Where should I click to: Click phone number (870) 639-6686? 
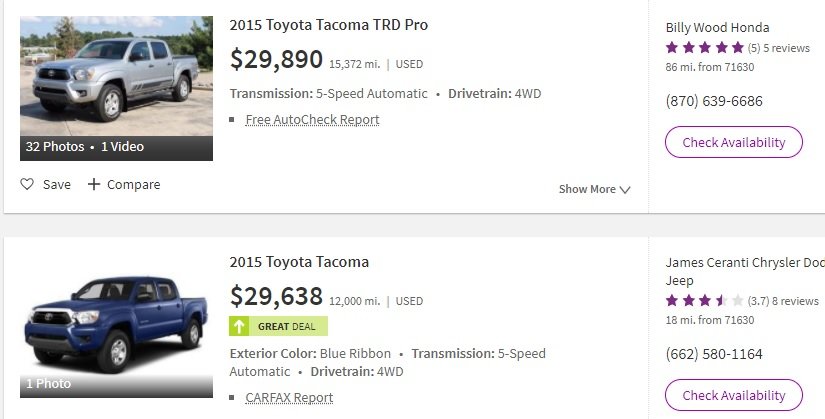714,101
